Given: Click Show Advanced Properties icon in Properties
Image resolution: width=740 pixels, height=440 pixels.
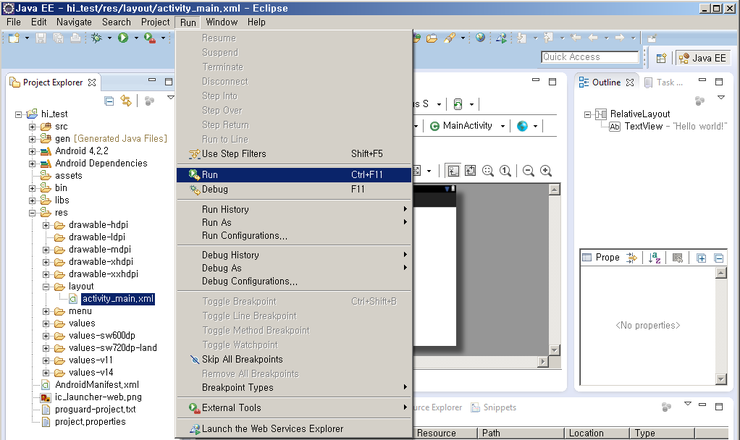Looking at the screenshot, I should point(631,258).
